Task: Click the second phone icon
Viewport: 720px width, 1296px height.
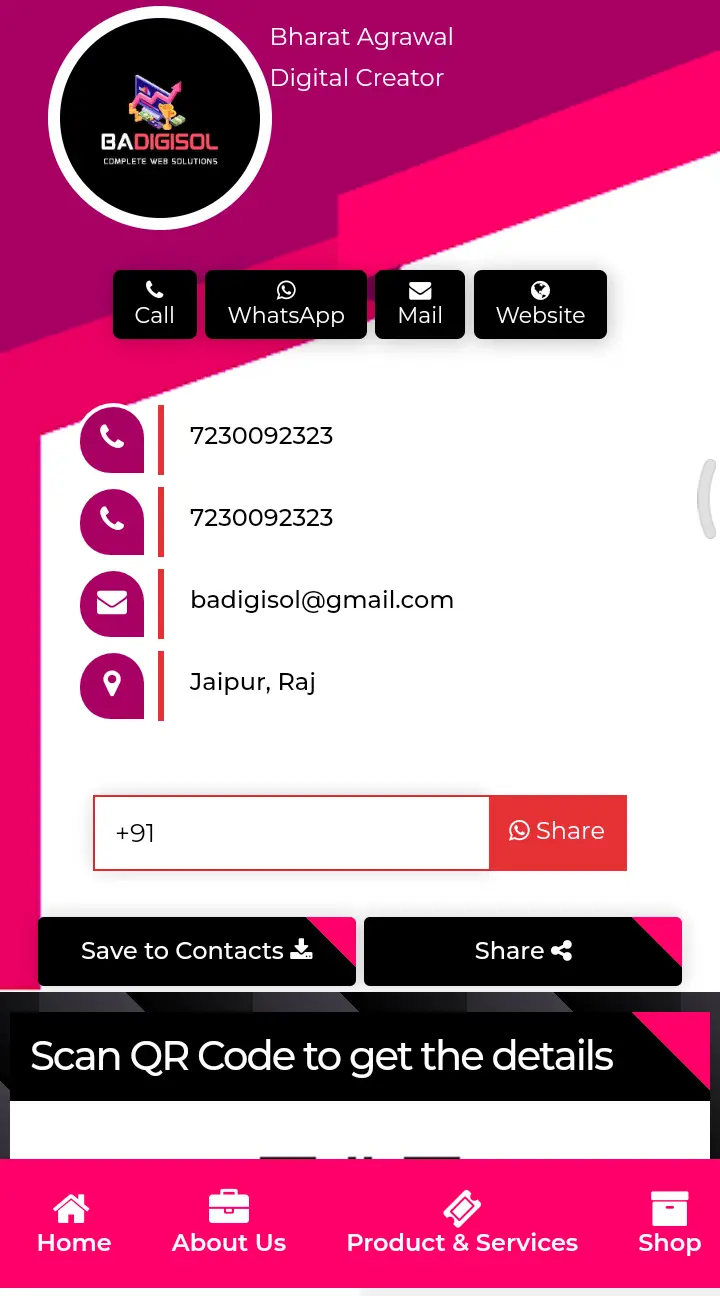Action: pos(112,521)
